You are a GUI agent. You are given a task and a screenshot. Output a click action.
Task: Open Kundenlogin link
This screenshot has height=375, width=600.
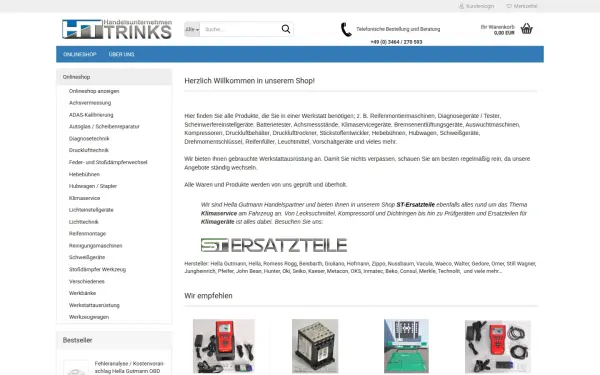click(480, 6)
